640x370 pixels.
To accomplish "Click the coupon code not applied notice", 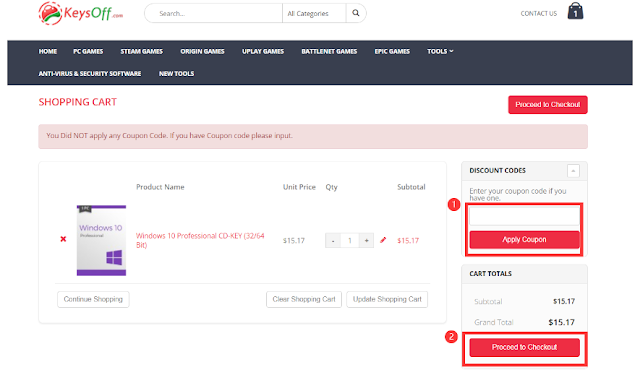I will 313,136.
